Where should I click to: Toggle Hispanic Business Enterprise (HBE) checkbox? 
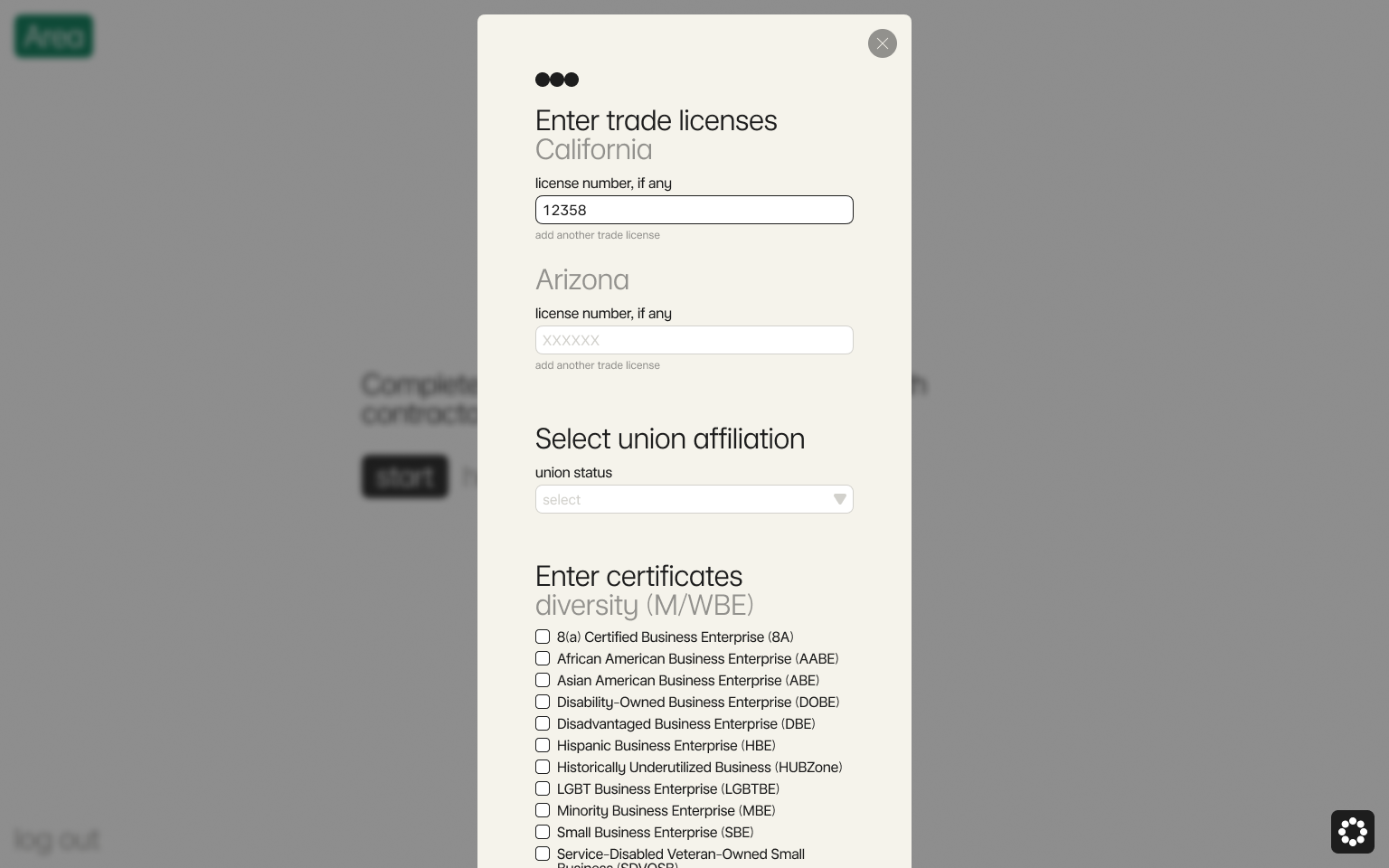point(543,745)
